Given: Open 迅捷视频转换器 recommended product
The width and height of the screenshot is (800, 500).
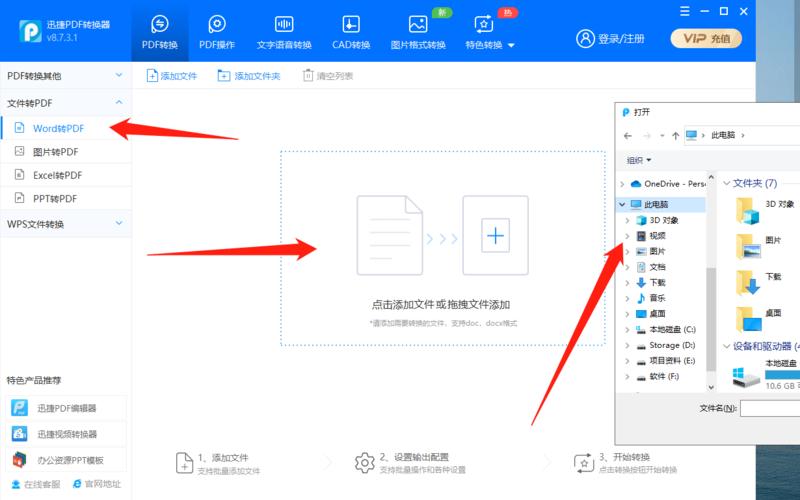Looking at the screenshot, I should (66, 434).
